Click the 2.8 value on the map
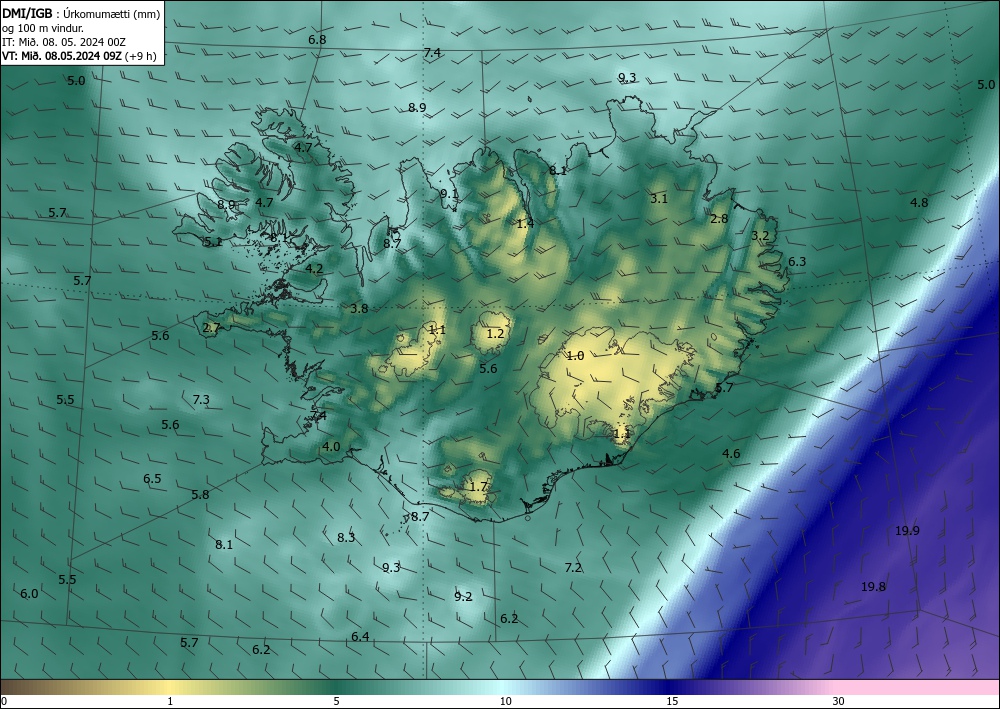Image resolution: width=1000 pixels, height=709 pixels. pyautogui.click(x=719, y=219)
